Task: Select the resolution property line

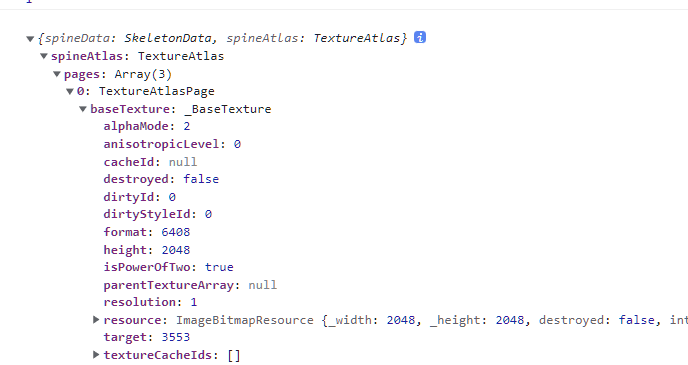Action: pyautogui.click(x=150, y=302)
